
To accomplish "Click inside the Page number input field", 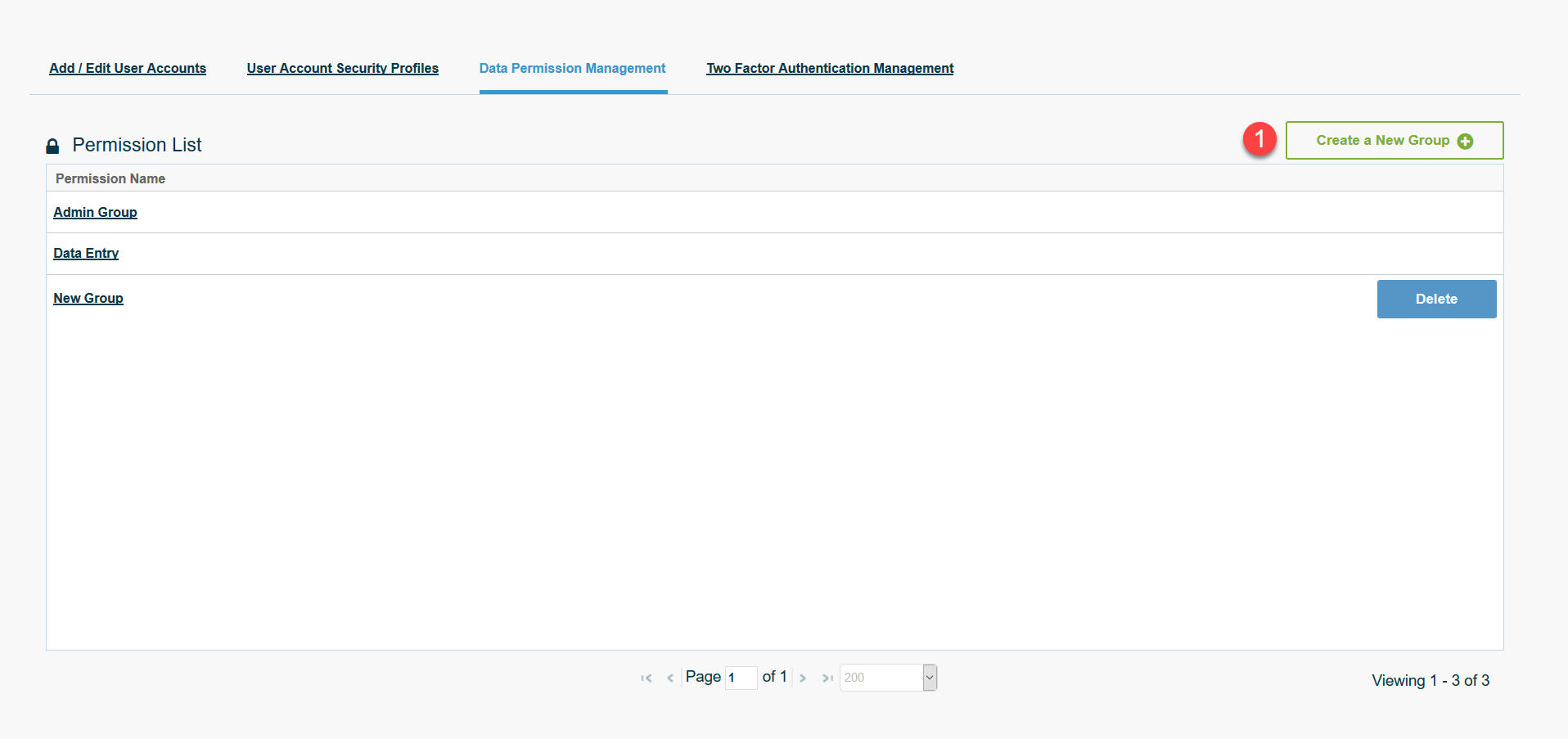I will tap(741, 678).
